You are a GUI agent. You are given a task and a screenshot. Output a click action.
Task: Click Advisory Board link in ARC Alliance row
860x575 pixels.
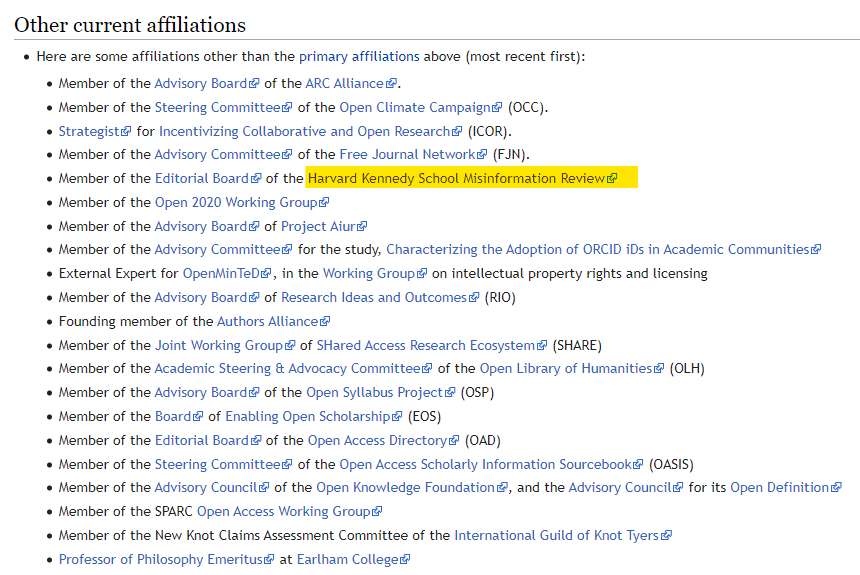point(206,83)
